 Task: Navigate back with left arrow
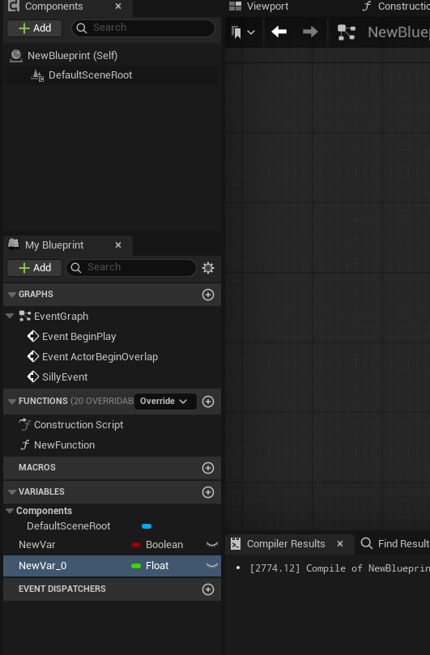pyautogui.click(x=279, y=32)
